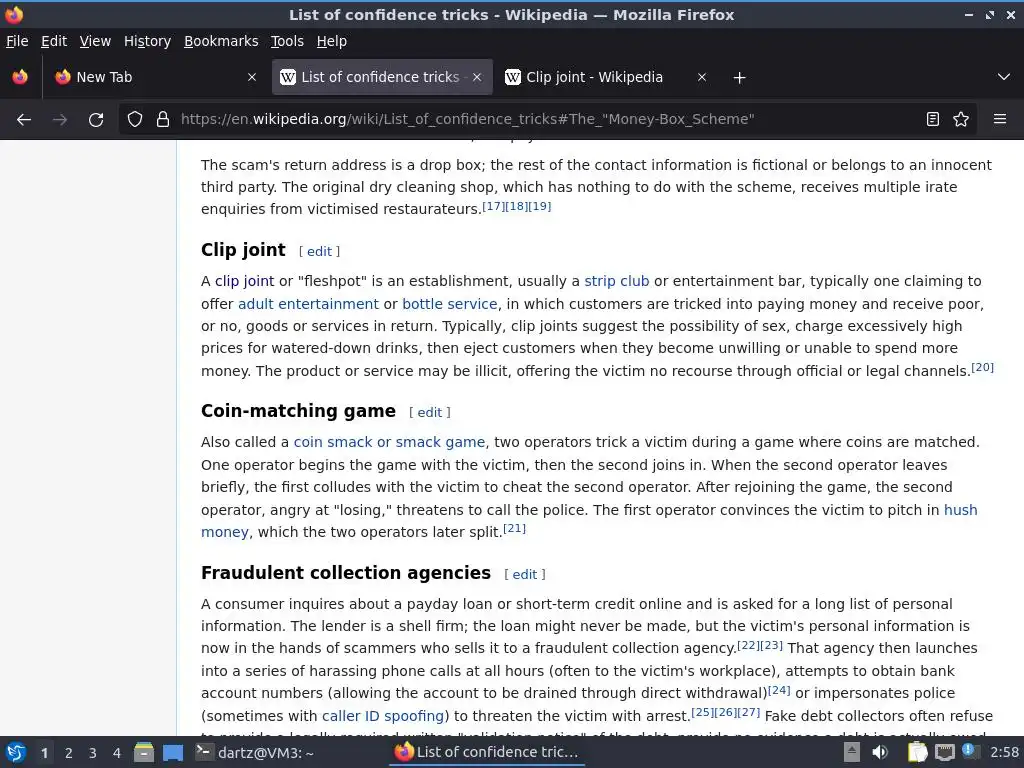Open the History menu
Image resolution: width=1024 pixels, height=768 pixels.
tap(148, 41)
